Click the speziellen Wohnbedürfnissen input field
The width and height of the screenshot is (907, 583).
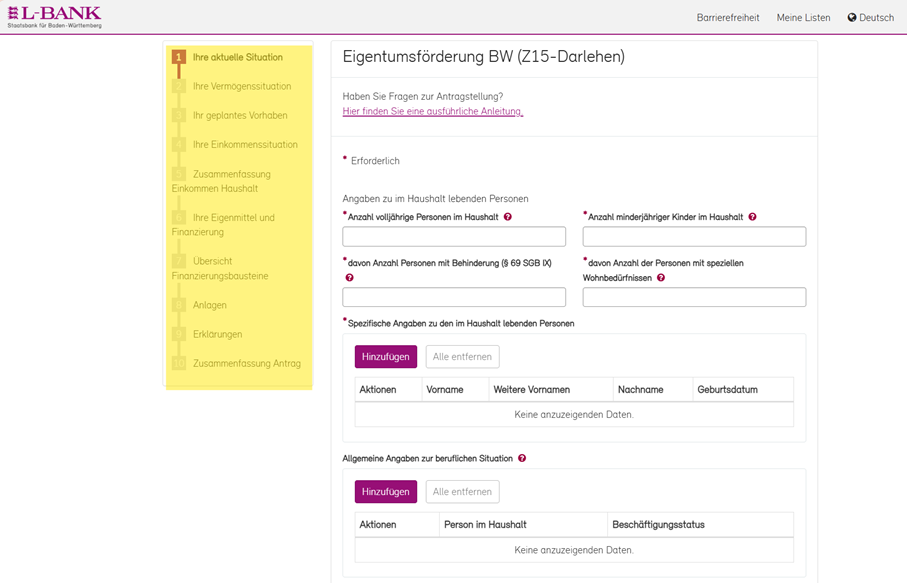point(694,298)
